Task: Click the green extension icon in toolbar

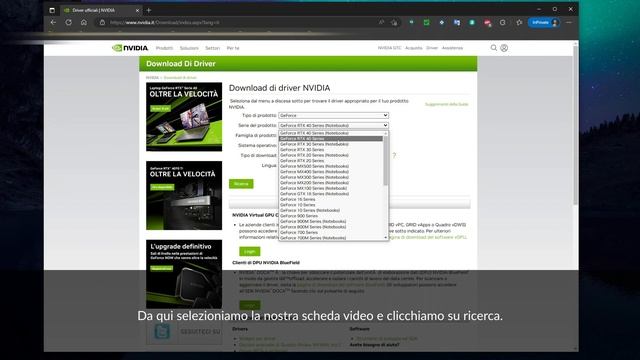Action: click(426, 22)
